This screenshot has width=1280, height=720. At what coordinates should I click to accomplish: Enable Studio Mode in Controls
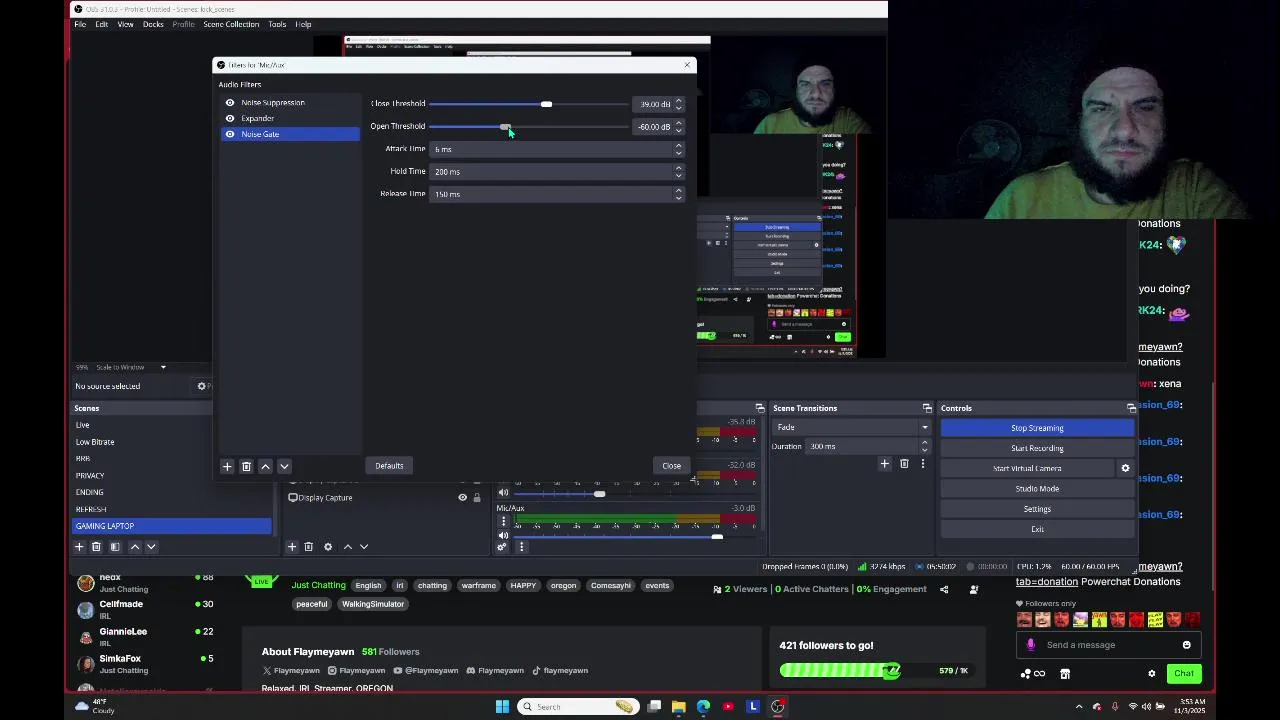(x=1037, y=488)
